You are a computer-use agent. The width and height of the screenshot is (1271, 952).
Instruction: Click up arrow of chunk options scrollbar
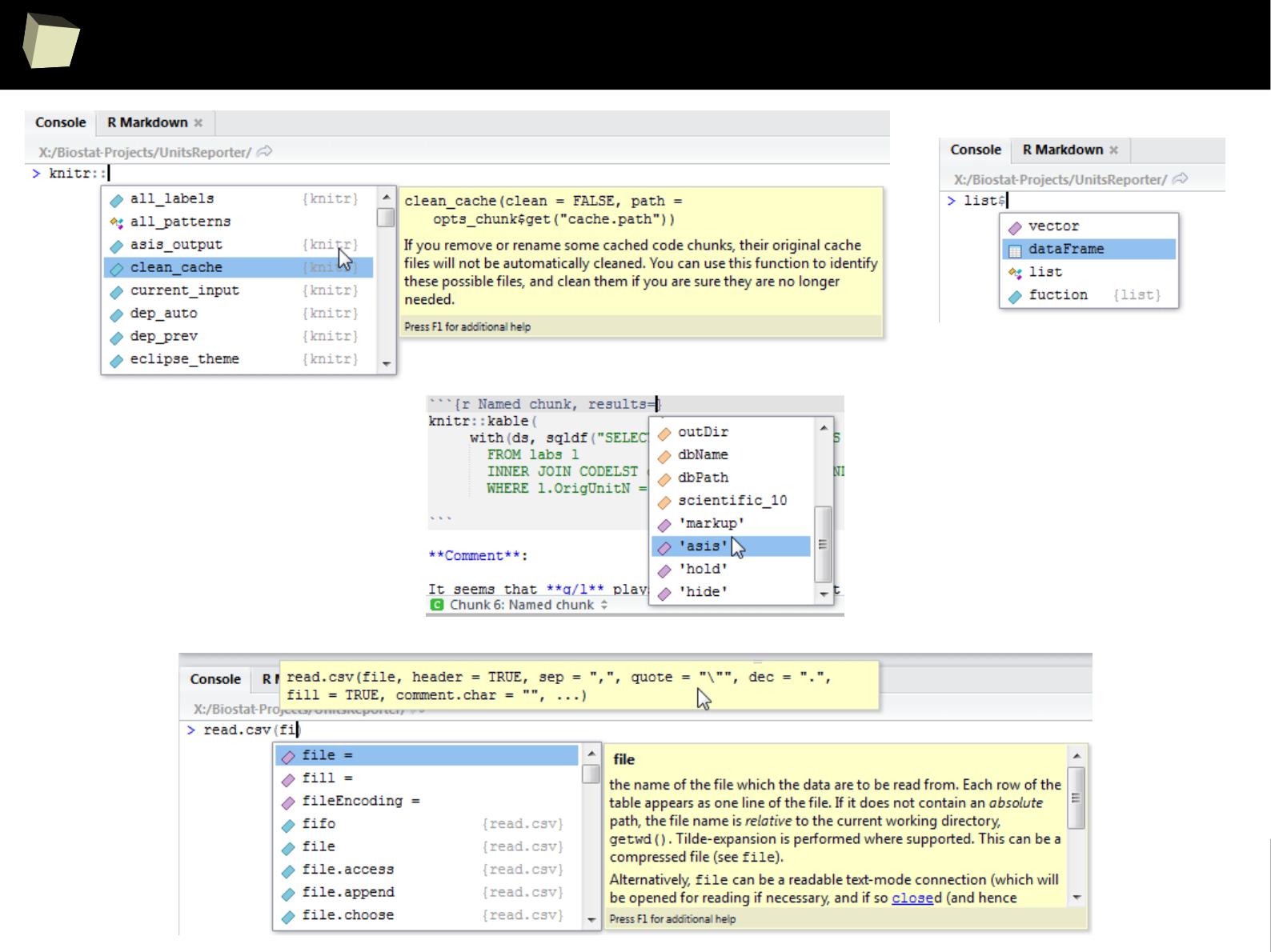pos(824,428)
